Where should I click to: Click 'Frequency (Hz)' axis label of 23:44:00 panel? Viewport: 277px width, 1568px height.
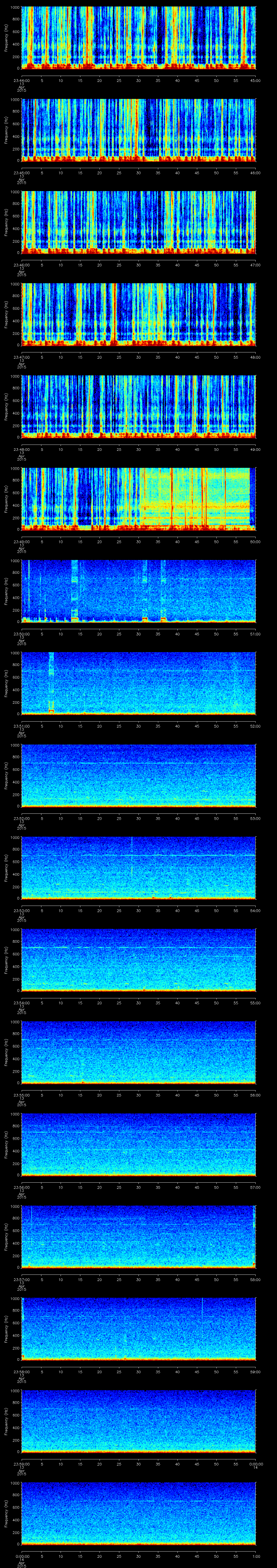[6, 38]
